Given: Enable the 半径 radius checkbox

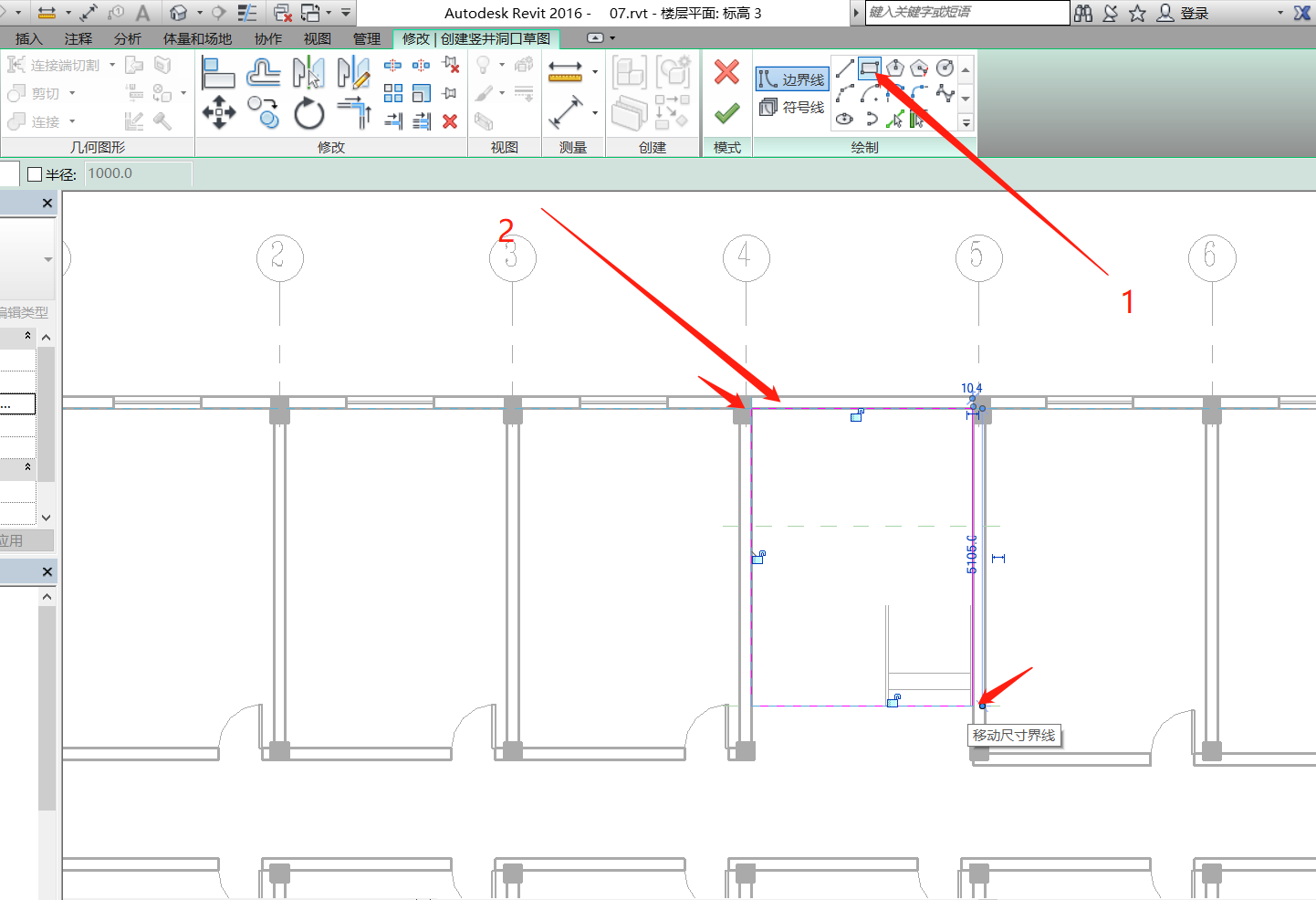Looking at the screenshot, I should point(36,174).
